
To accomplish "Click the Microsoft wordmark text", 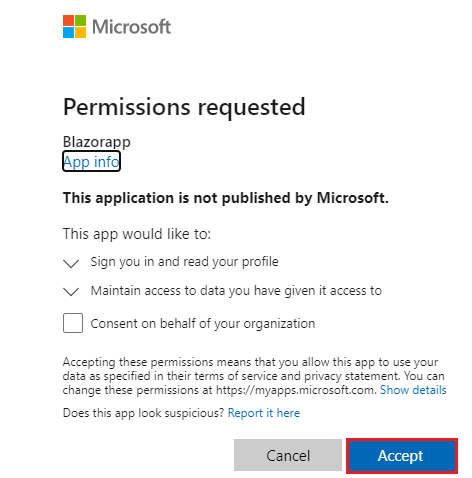I will 132,27.
